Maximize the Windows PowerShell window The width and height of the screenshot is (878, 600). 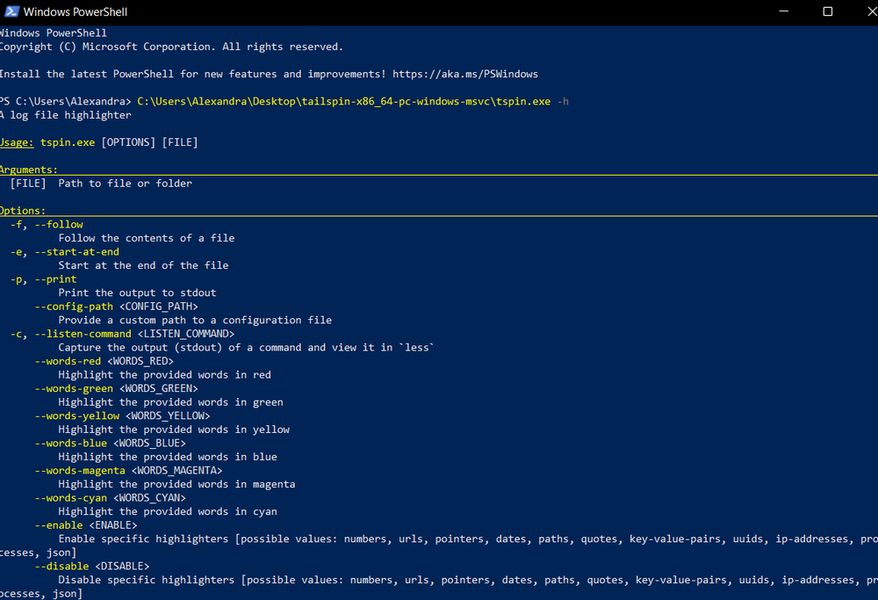(827, 12)
